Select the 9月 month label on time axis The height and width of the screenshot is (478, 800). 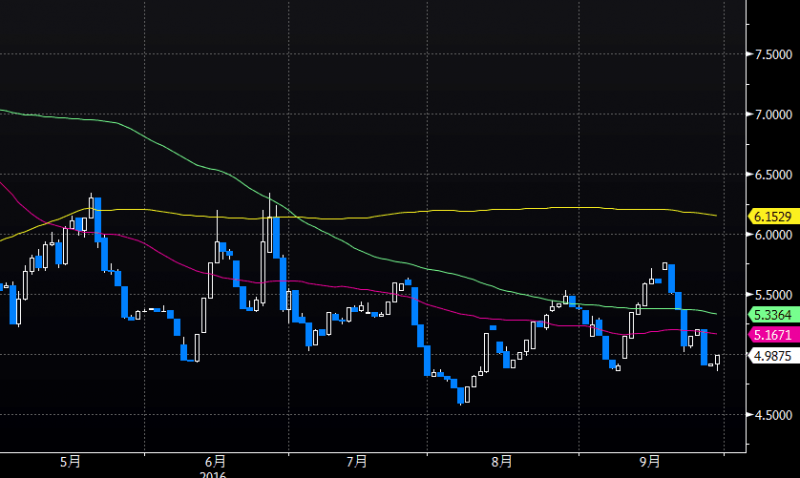pos(649,462)
